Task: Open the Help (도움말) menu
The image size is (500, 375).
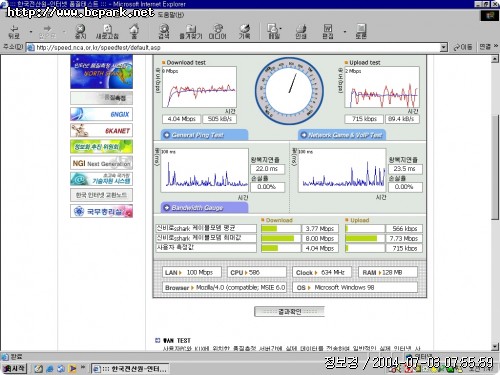Action: pos(170,15)
